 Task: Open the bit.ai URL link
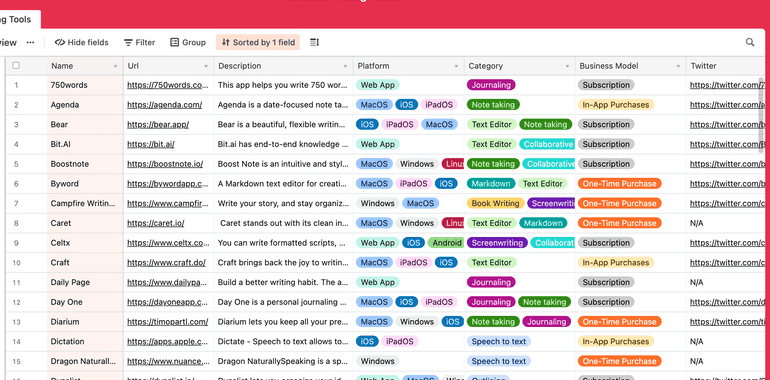tap(151, 144)
